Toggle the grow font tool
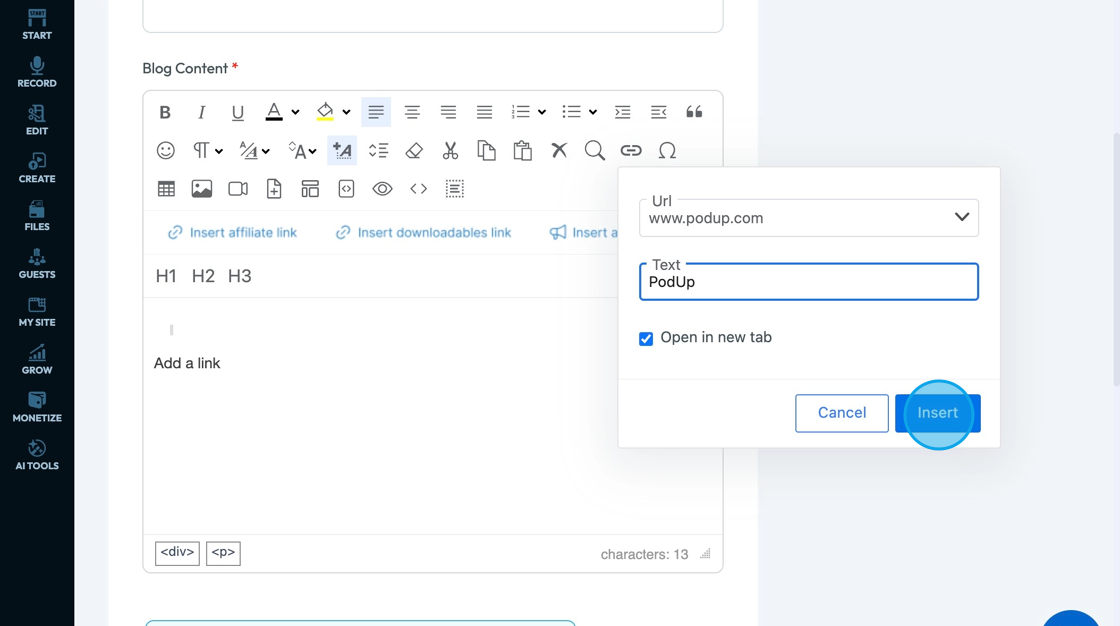 pos(342,151)
